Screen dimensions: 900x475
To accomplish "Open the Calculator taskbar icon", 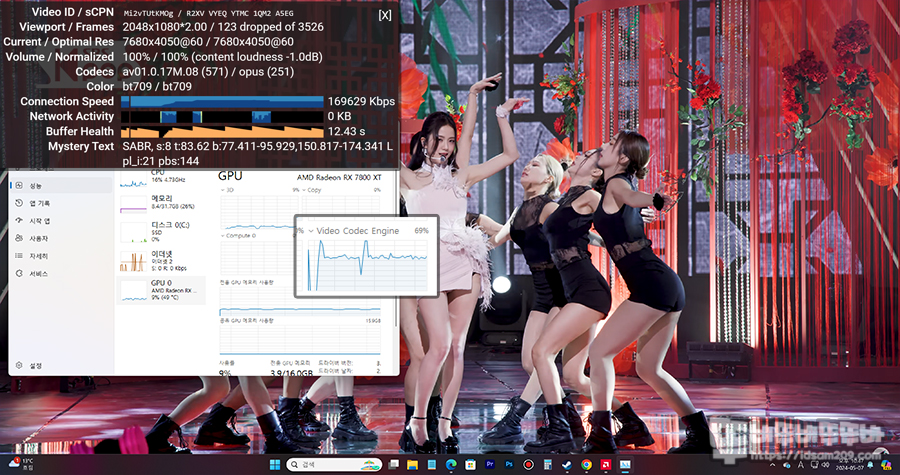I will click(x=548, y=464).
